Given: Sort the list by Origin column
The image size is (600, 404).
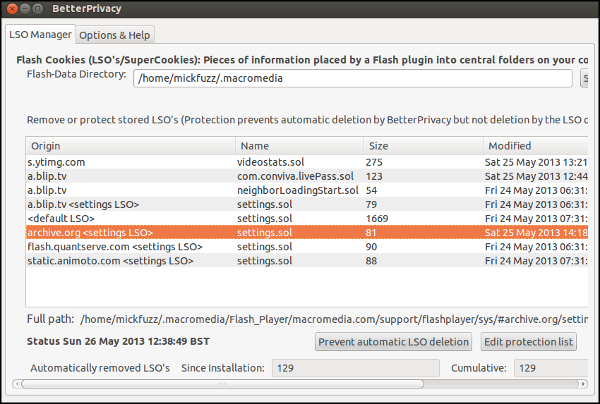Looking at the screenshot, I should (x=130, y=146).
